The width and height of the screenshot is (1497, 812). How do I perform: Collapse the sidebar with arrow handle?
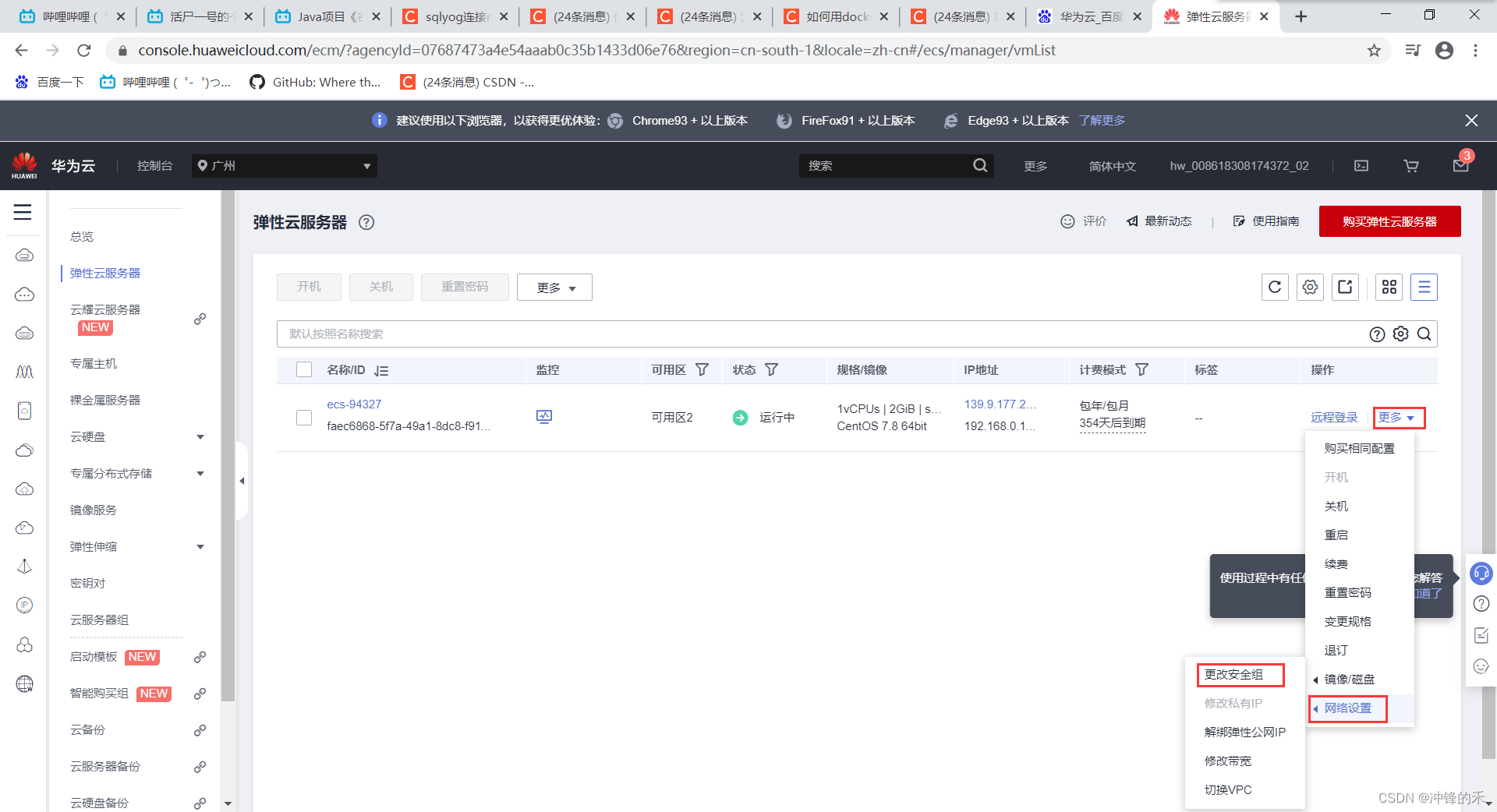tap(242, 481)
